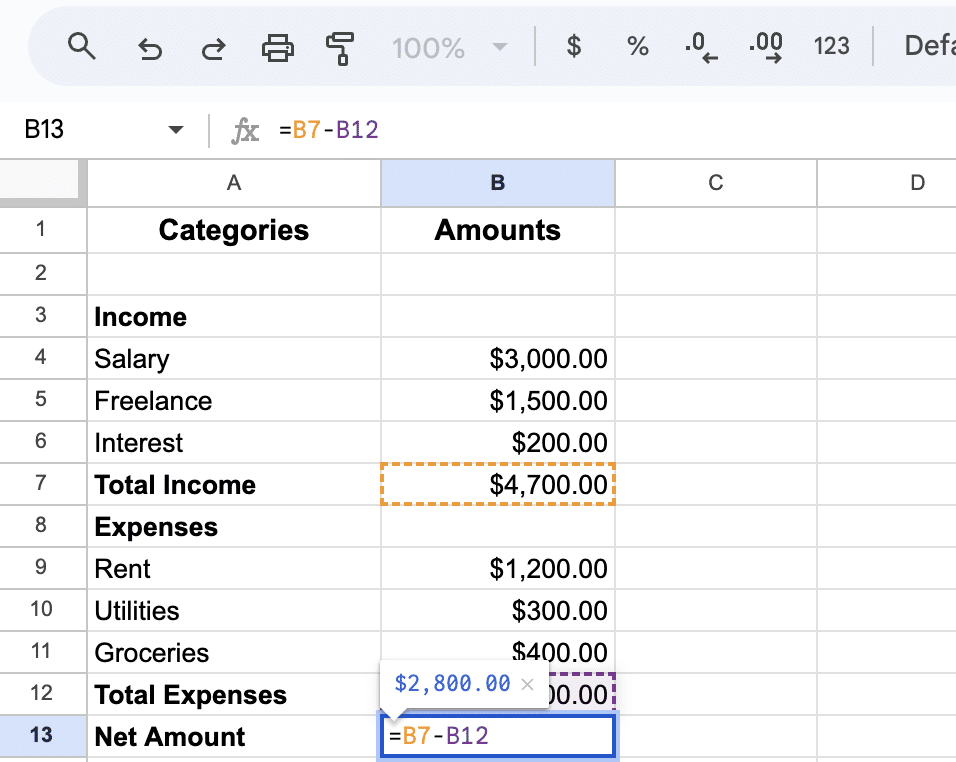Viewport: 956px width, 762px height.
Task: Select row 4 header
Action: click(41, 358)
